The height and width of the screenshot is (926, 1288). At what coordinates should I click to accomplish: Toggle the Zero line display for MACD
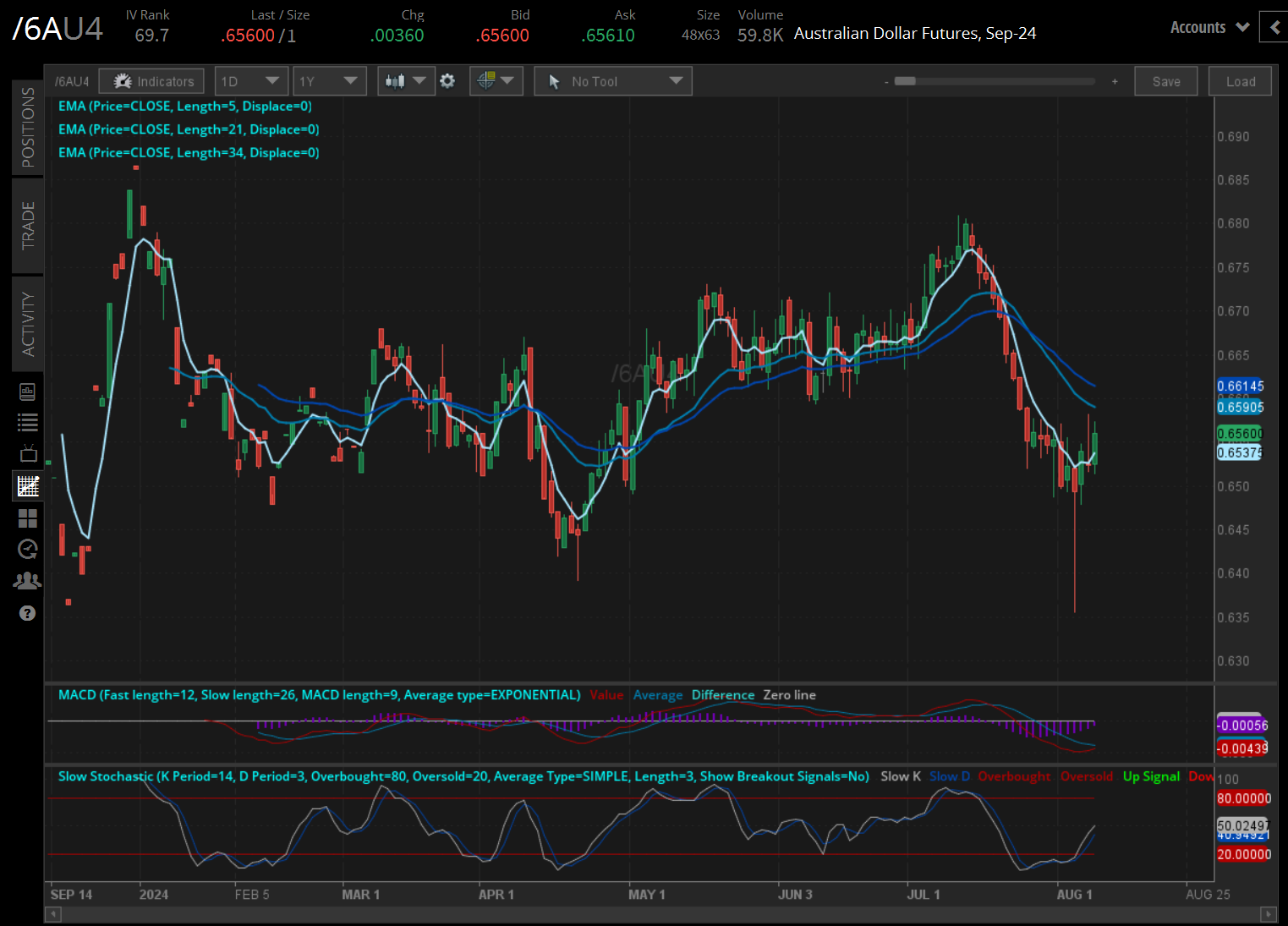788,694
